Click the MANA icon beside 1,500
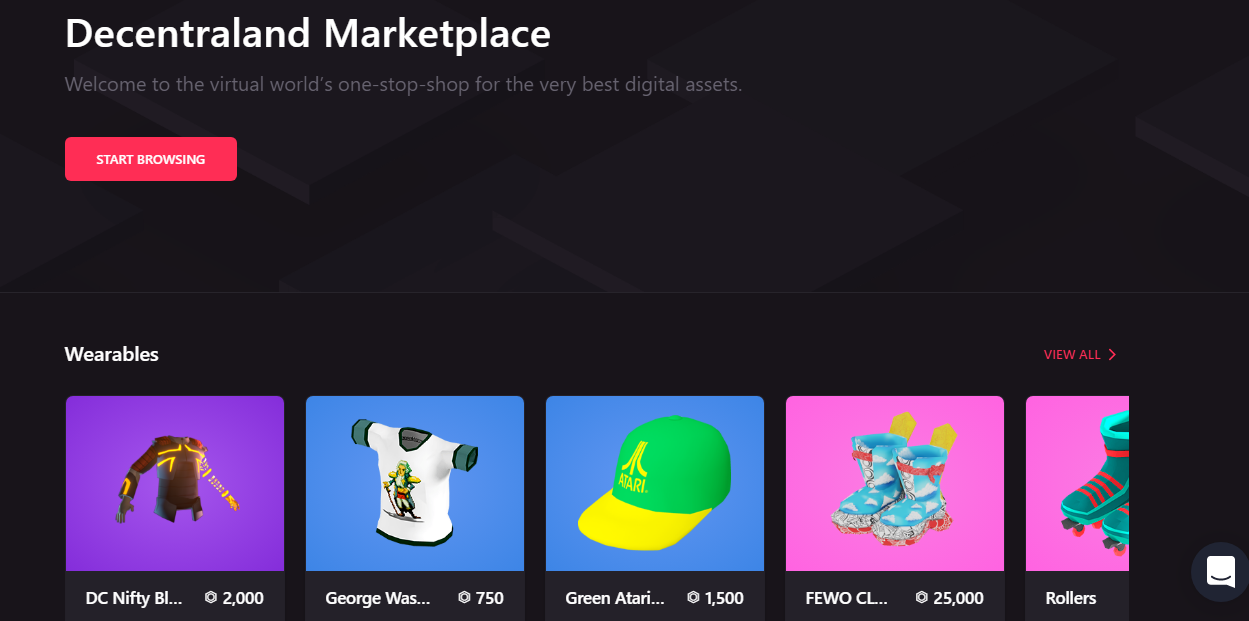Image resolution: width=1249 pixels, height=621 pixels. point(693,598)
